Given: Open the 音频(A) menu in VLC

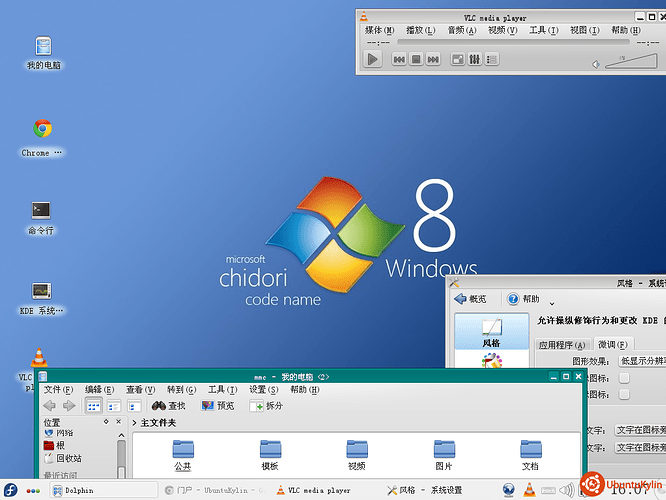Looking at the screenshot, I should pyautogui.click(x=462, y=30).
